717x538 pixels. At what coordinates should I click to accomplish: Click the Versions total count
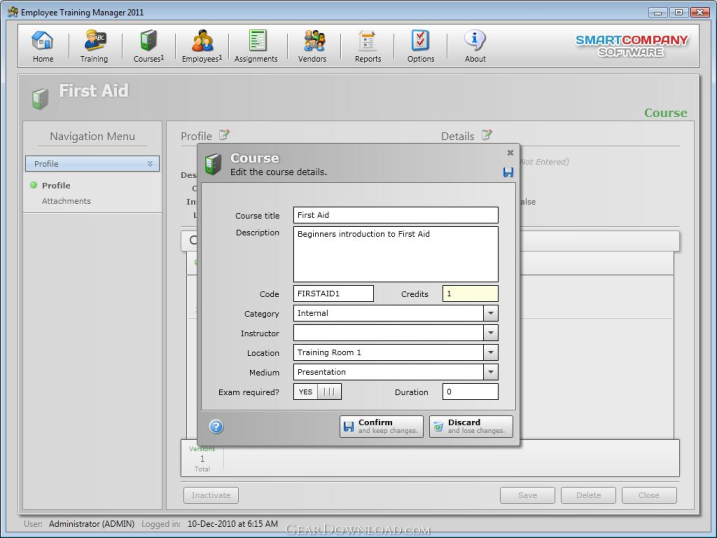click(202, 459)
